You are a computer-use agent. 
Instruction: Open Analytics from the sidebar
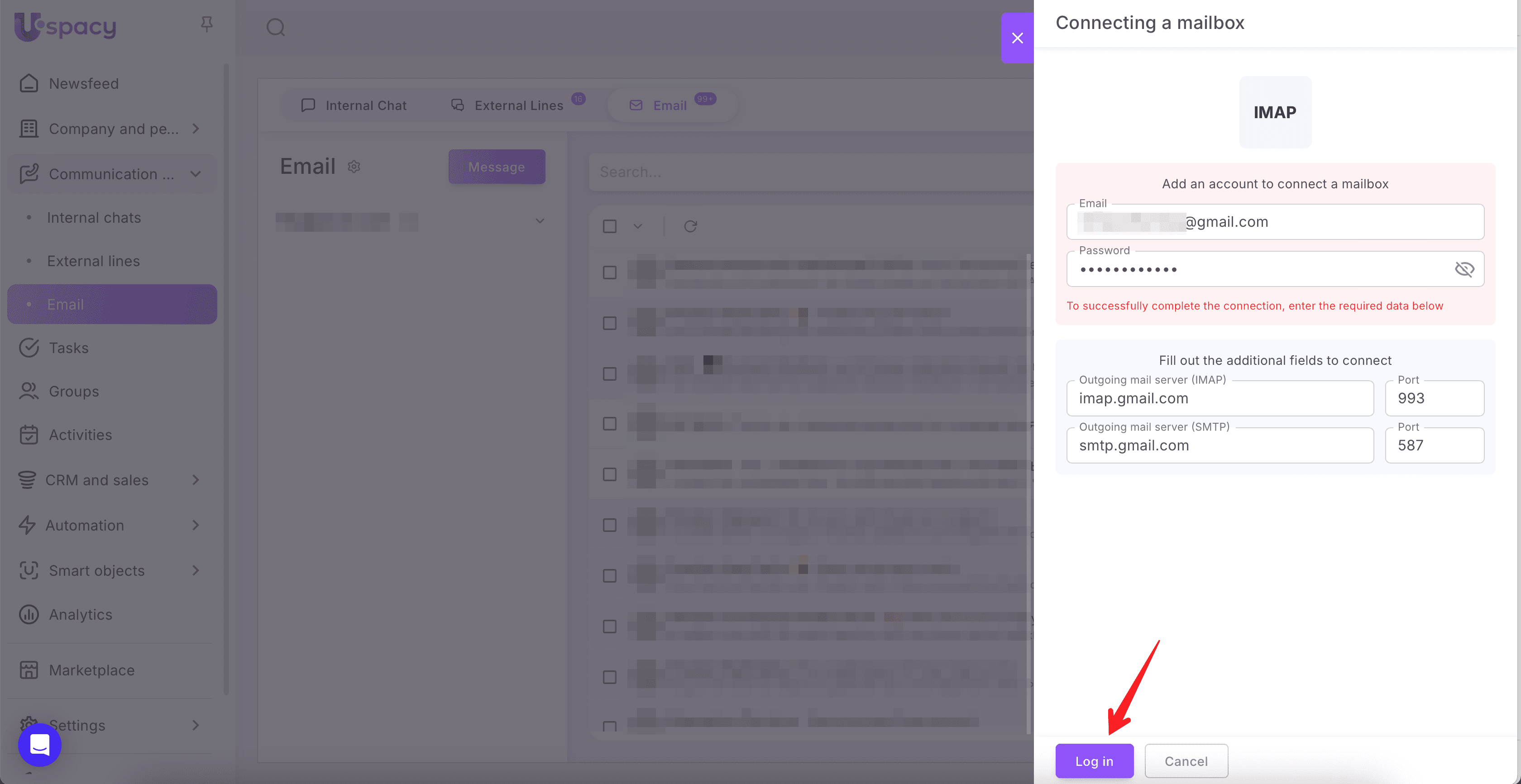pos(80,615)
